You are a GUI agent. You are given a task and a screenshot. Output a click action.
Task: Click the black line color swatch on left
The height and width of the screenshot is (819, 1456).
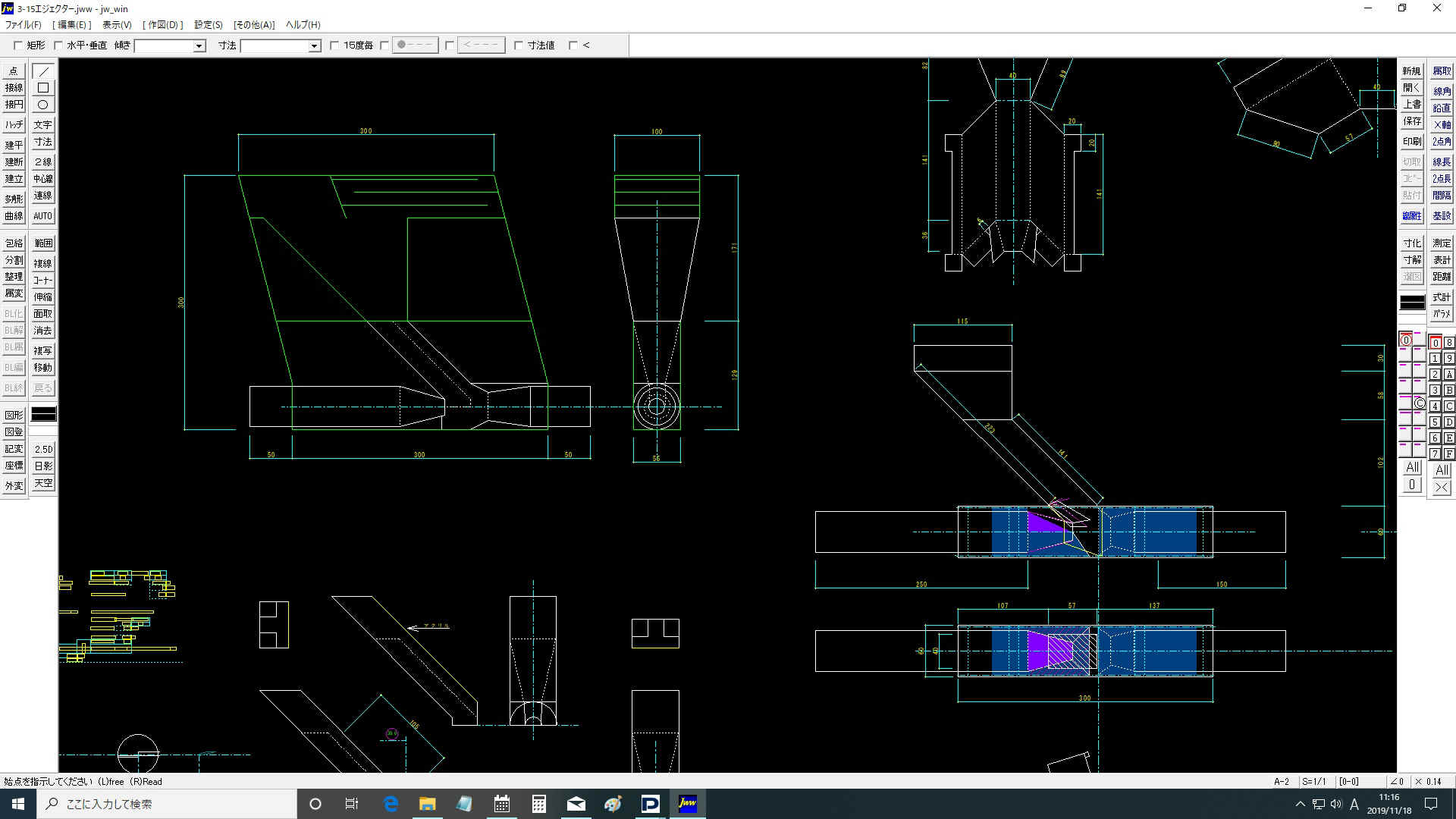pyautogui.click(x=43, y=415)
